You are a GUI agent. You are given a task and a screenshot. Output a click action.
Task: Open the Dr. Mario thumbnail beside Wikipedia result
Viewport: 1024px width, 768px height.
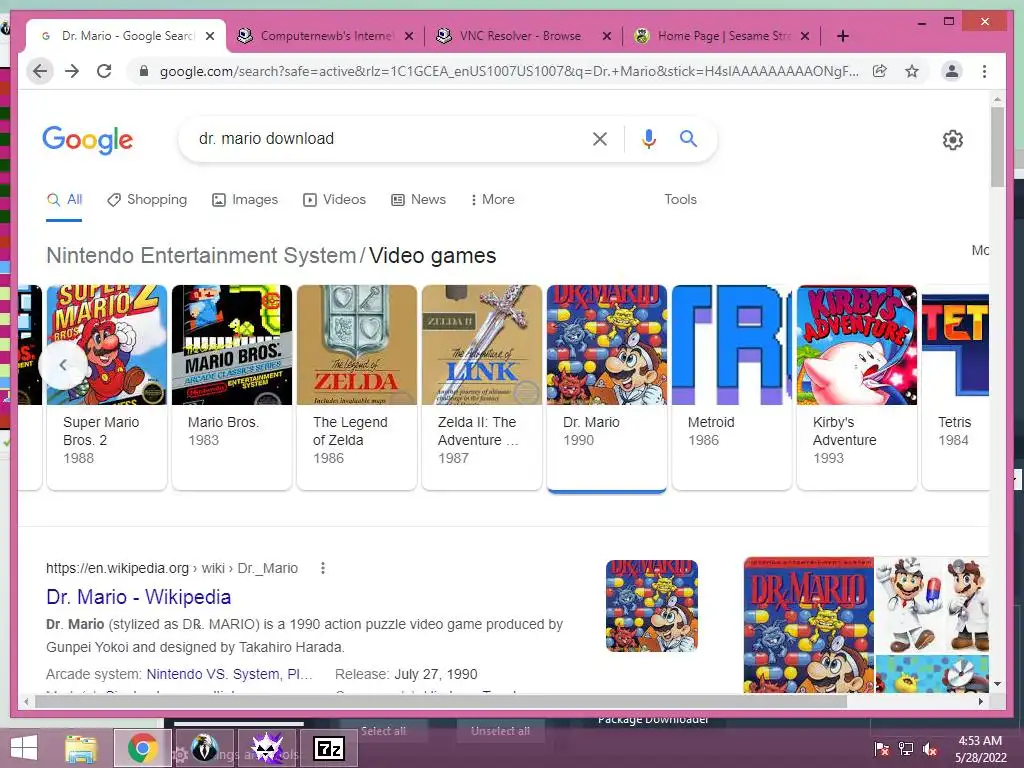[652, 606]
